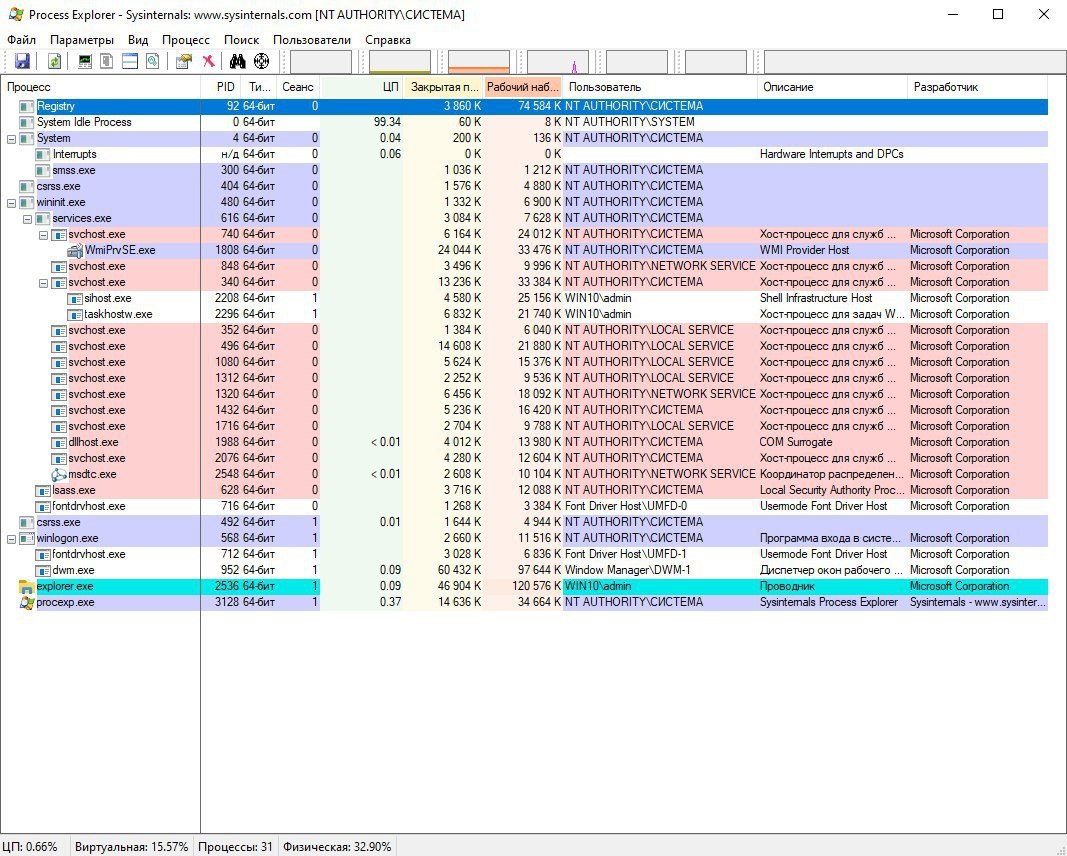Viewport: 1067px width, 856px height.
Task: Click the mini graph with purple spike
Action: (x=558, y=61)
